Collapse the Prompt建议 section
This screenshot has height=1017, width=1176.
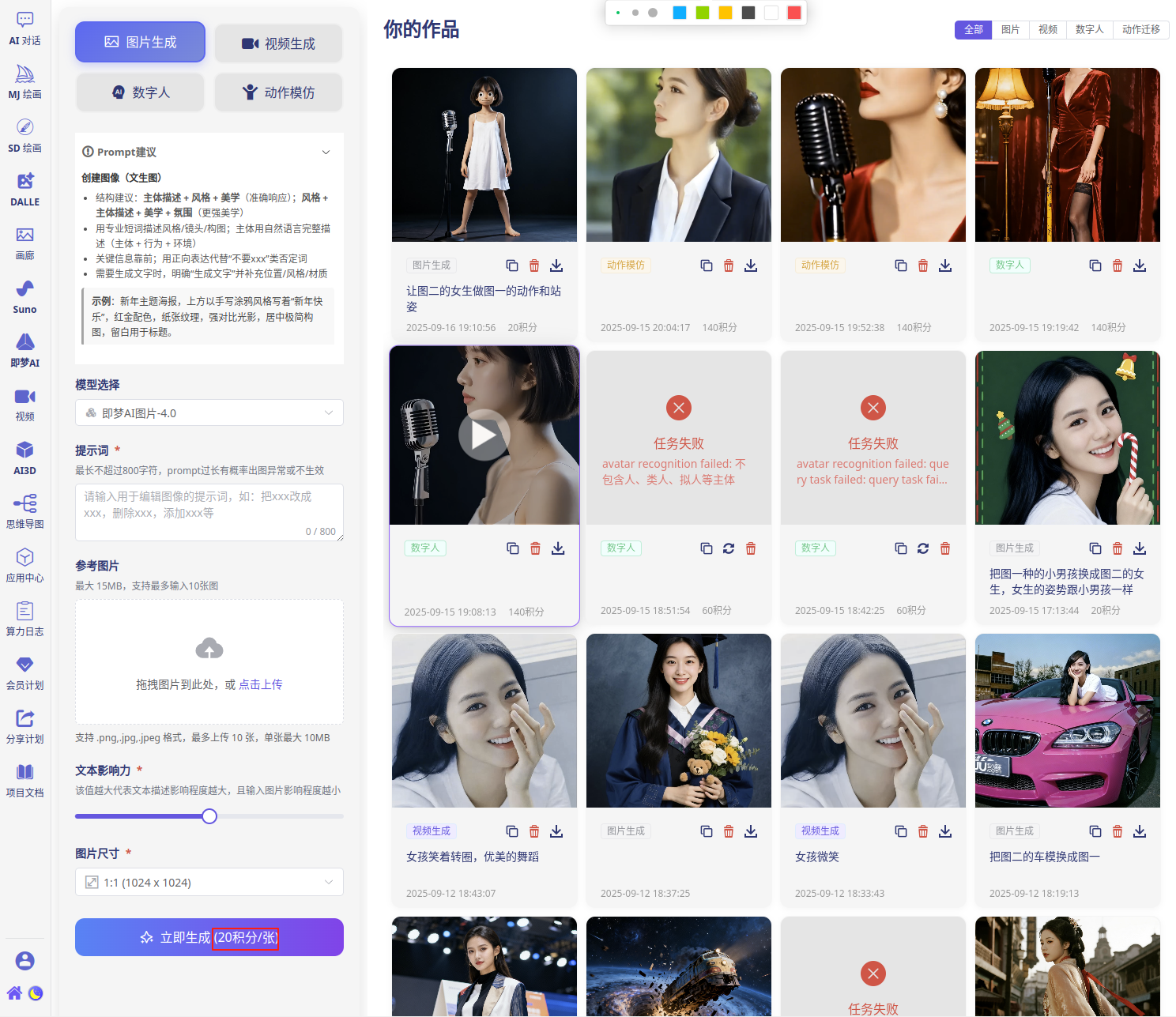(326, 152)
